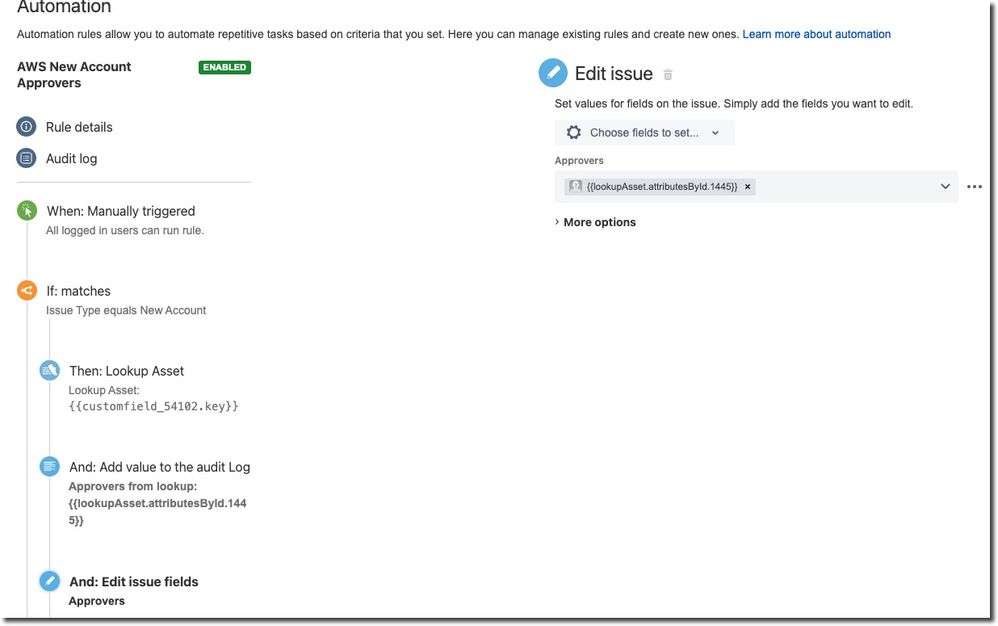Select When: Manually triggered step
The width and height of the screenshot is (998, 626).
(120, 211)
